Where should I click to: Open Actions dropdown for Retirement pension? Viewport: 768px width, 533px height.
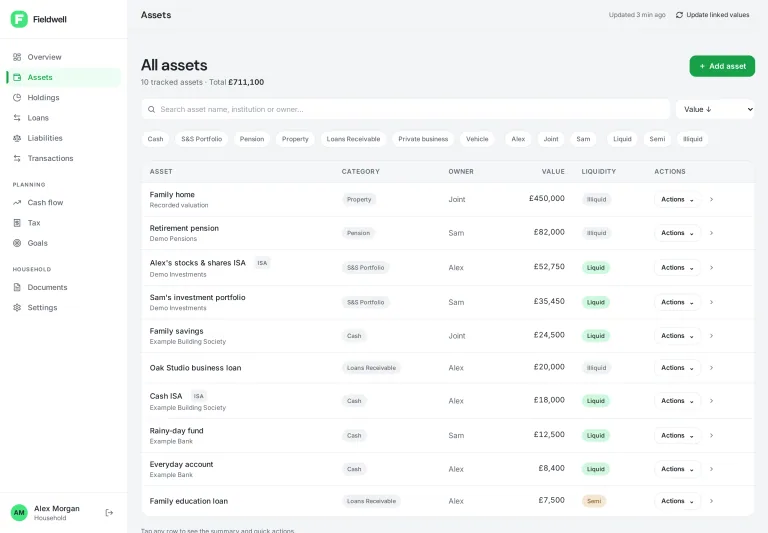point(677,233)
